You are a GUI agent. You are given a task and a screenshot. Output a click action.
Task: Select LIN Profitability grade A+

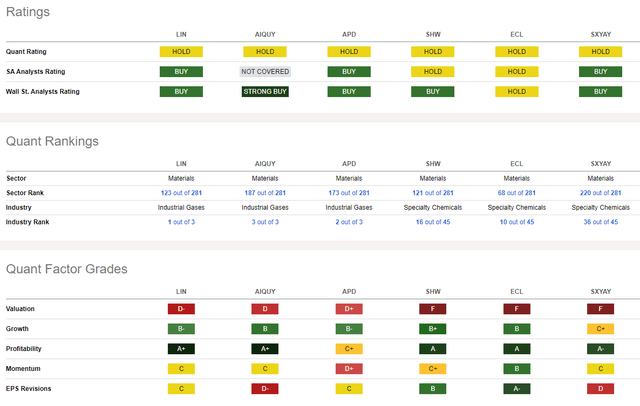click(181, 349)
